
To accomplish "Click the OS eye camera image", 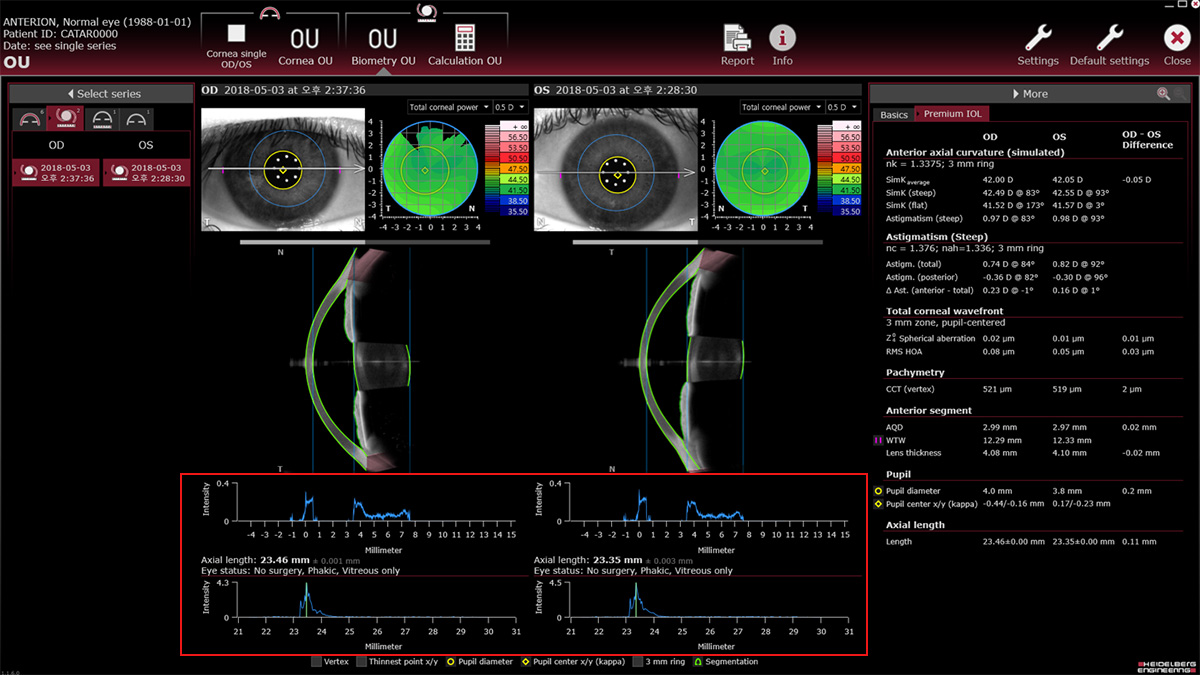I will point(616,169).
